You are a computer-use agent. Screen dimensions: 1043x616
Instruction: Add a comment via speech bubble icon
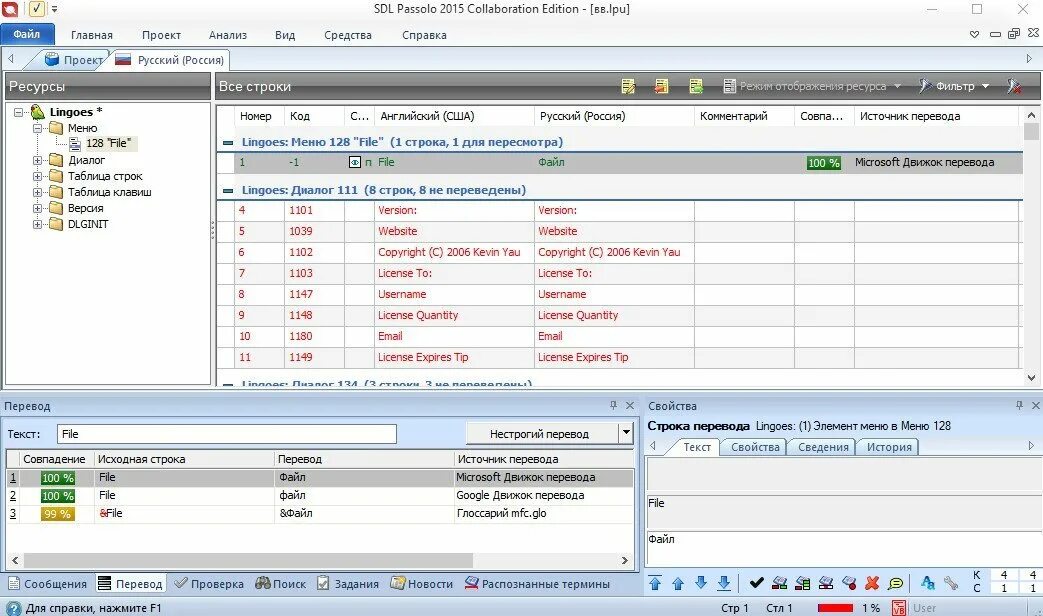click(x=895, y=583)
